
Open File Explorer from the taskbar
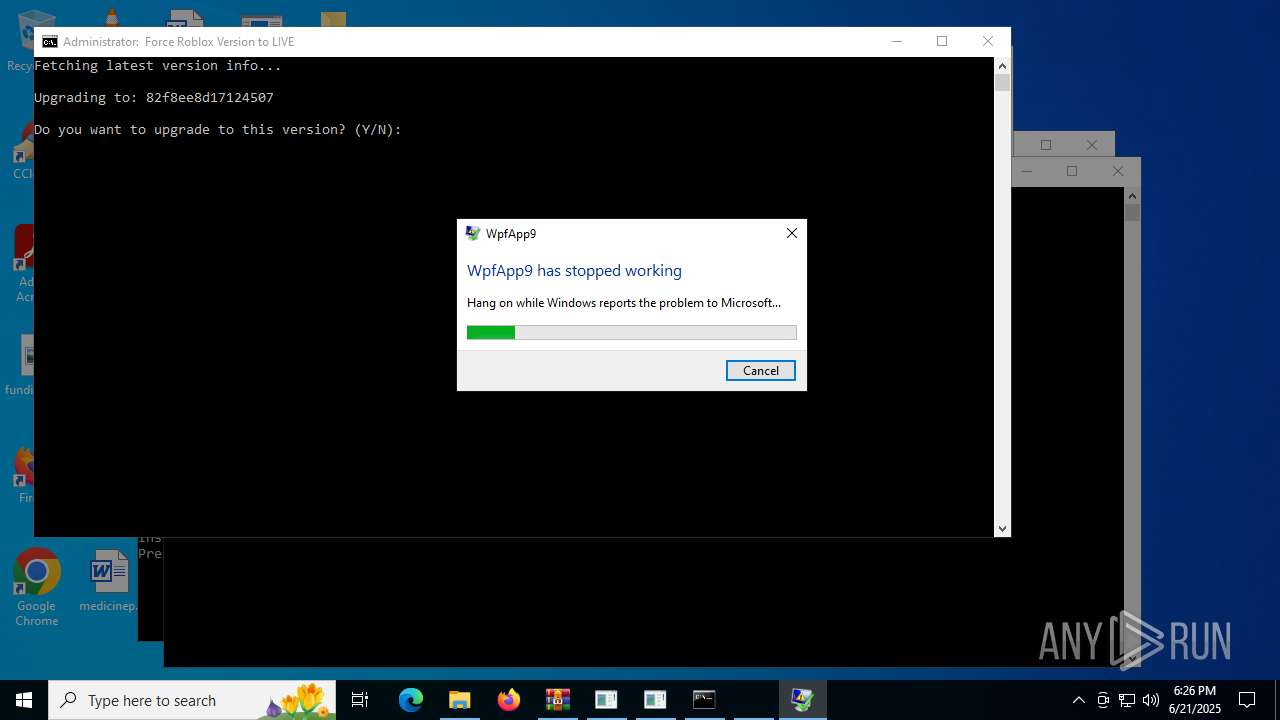coord(459,700)
